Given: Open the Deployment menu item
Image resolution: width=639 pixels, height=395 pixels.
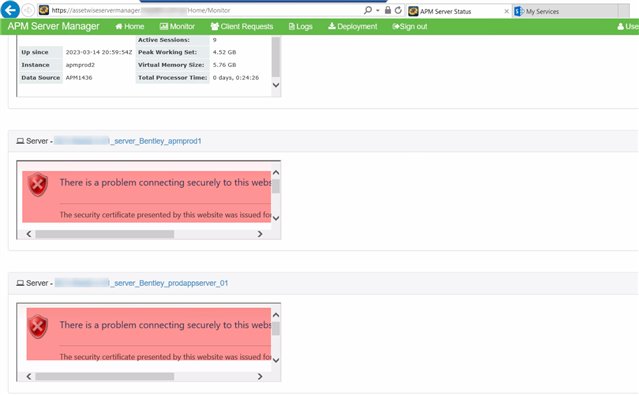Looking at the screenshot, I should coord(353,26).
